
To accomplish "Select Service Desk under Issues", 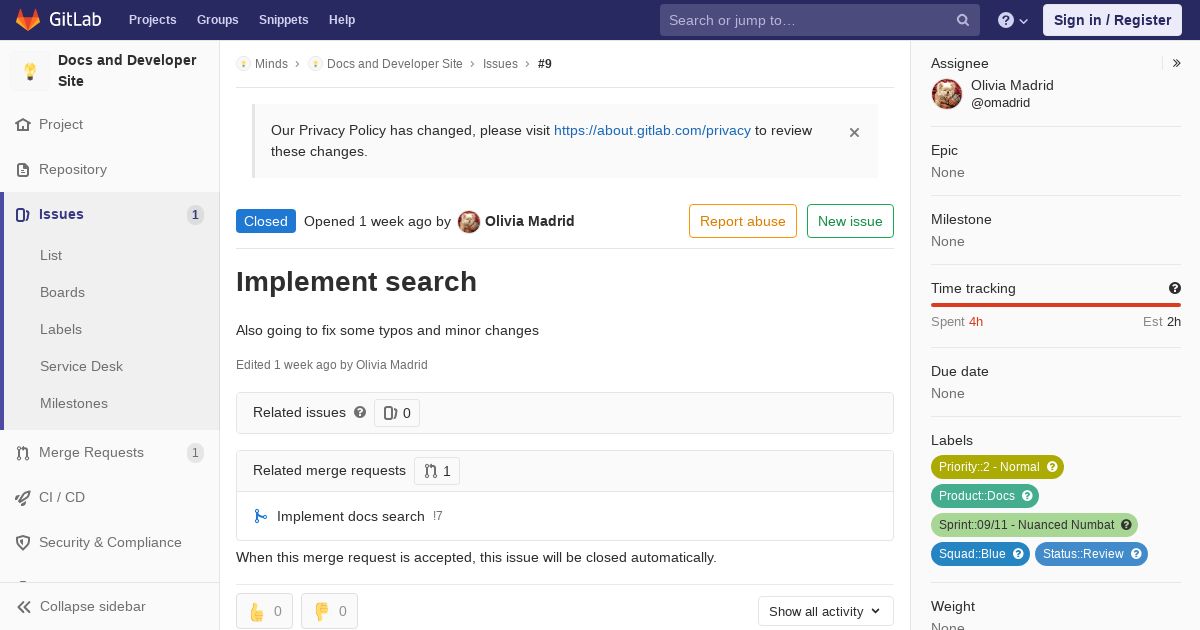I will [81, 366].
